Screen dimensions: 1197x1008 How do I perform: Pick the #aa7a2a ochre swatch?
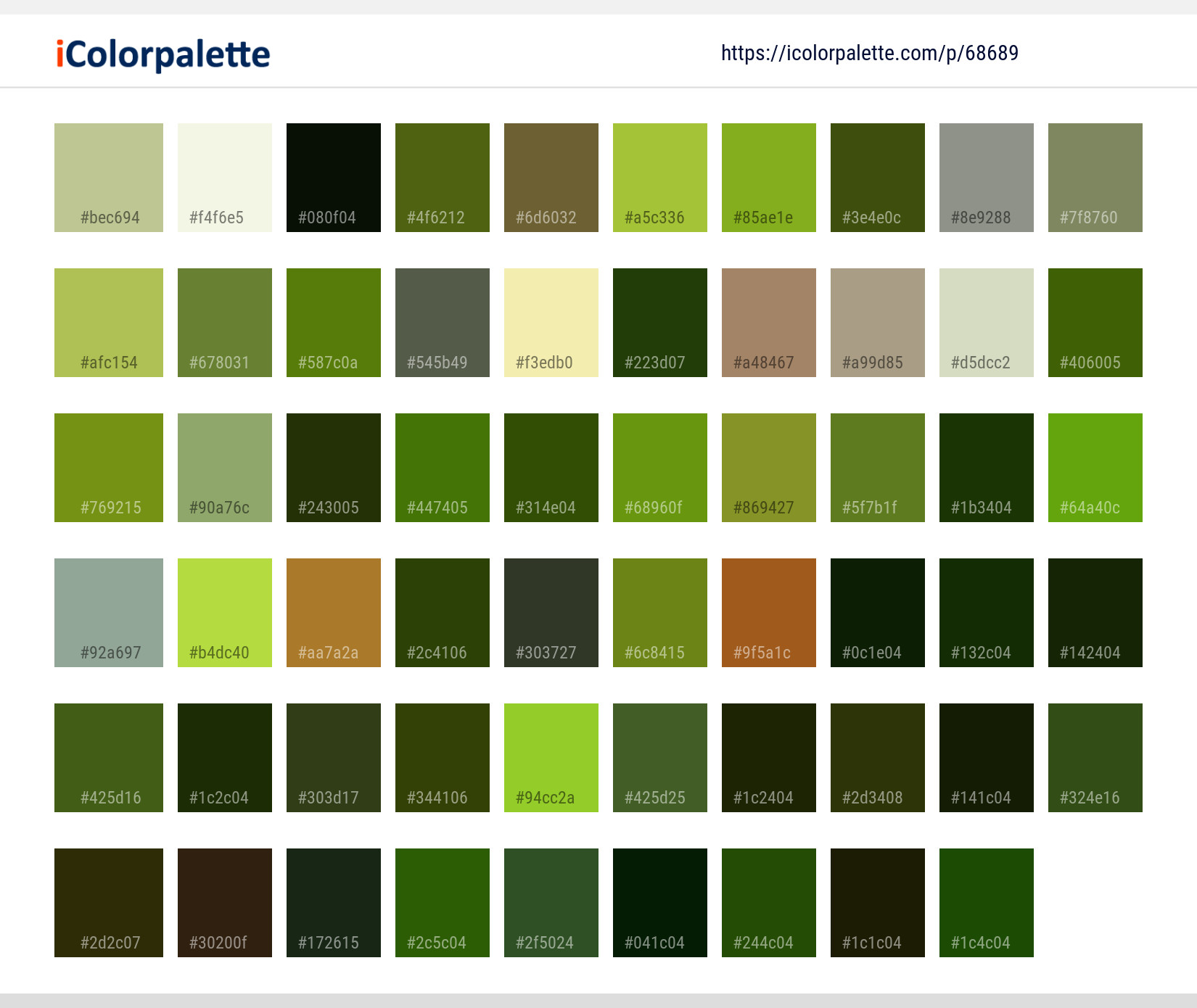pos(334,613)
